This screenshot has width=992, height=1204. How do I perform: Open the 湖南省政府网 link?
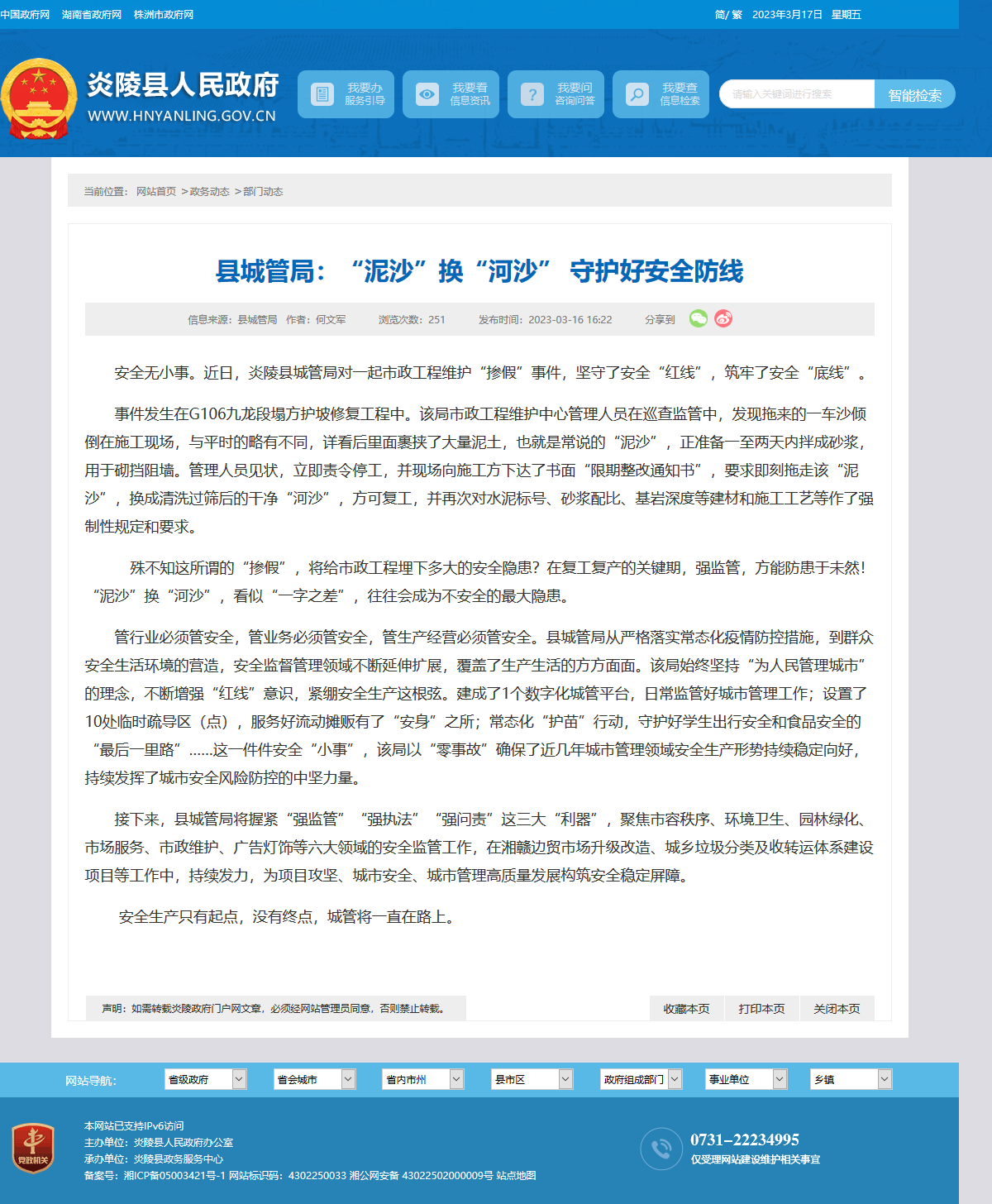(x=92, y=15)
